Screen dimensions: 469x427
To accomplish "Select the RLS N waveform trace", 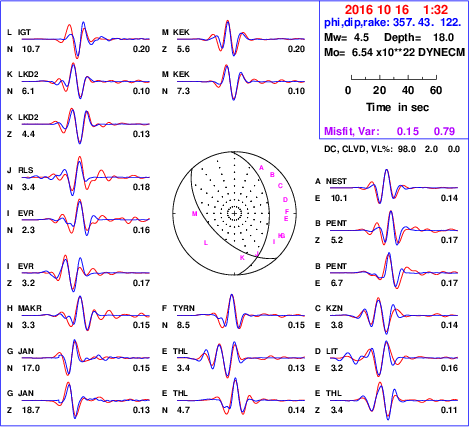I will coord(86,176).
